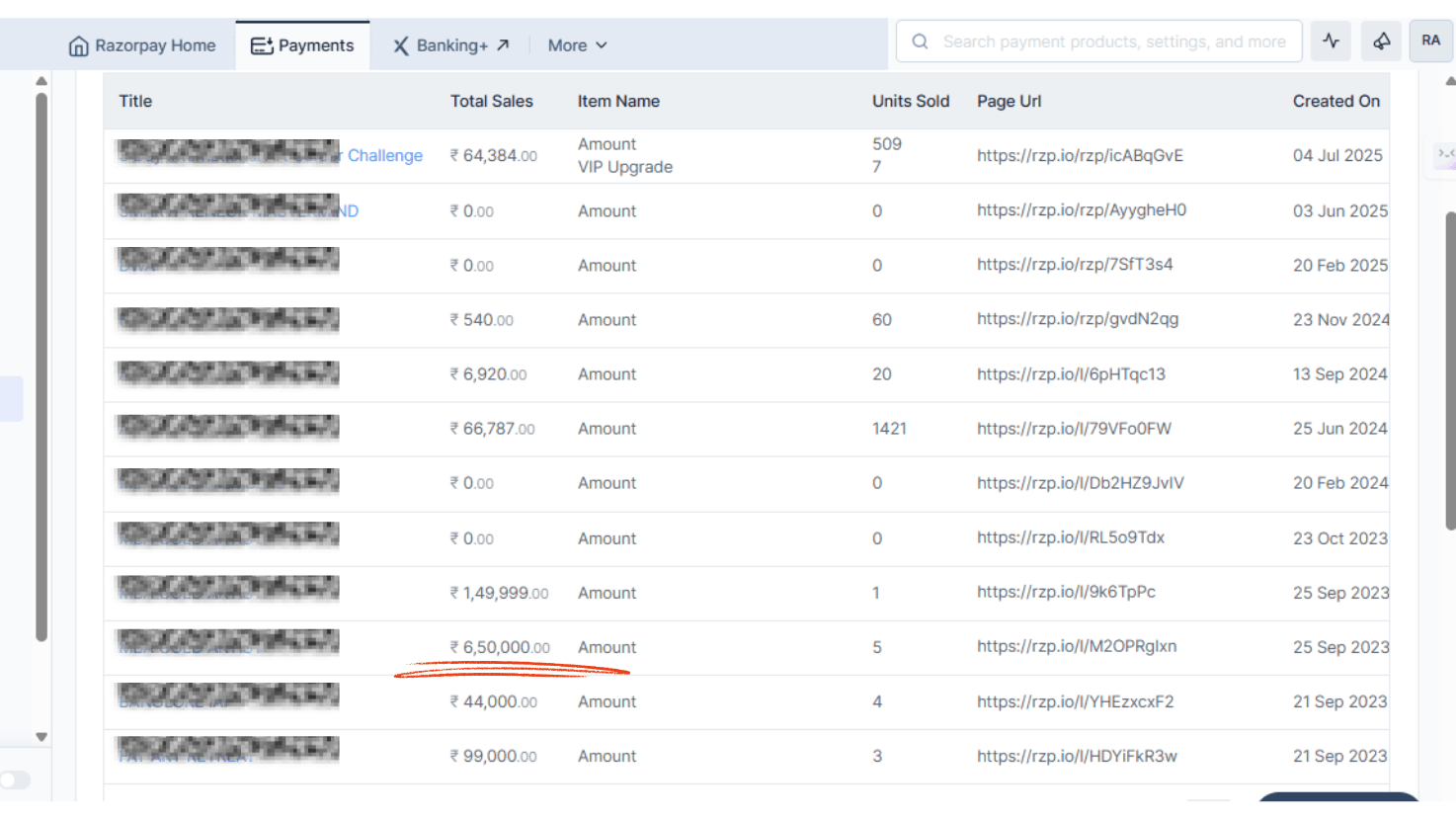Open the payment page ending in Challenge
This screenshot has width=1456, height=819.
(x=384, y=155)
